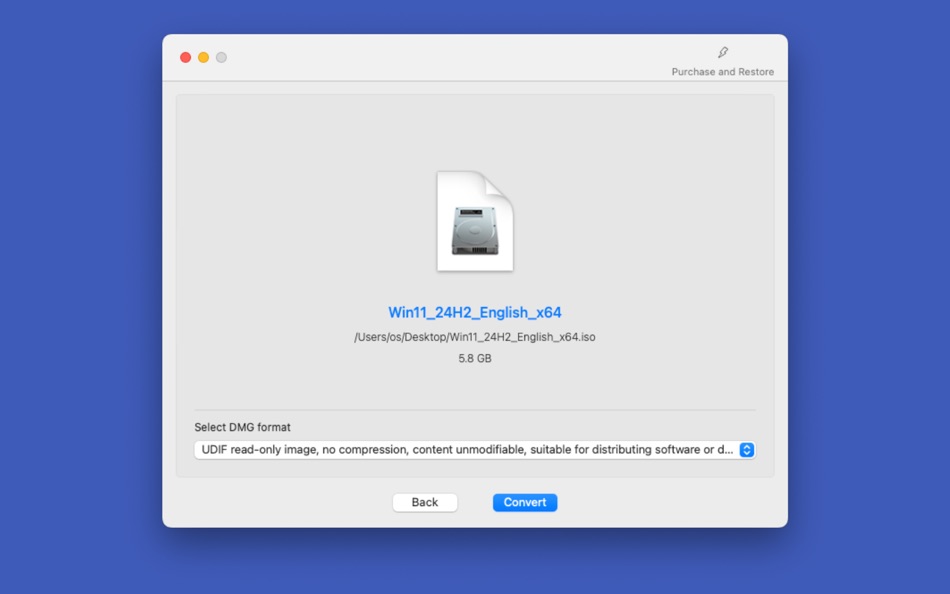
Task: Click the /Users/os/Desktop ISO file path text
Action: pos(475,337)
